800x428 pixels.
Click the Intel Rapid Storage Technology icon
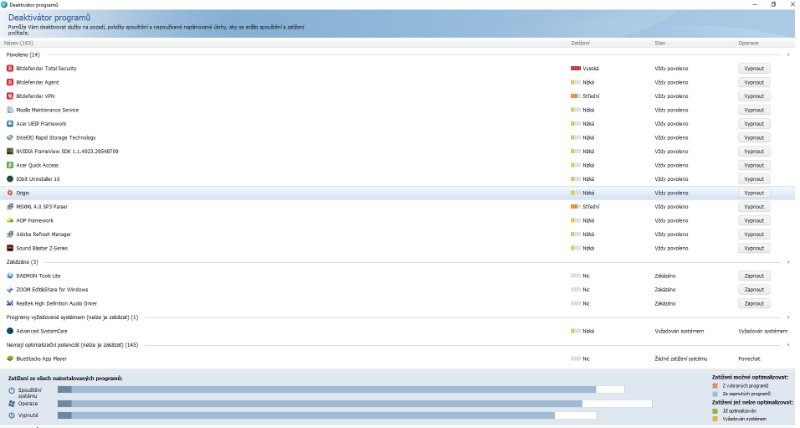pos(10,138)
